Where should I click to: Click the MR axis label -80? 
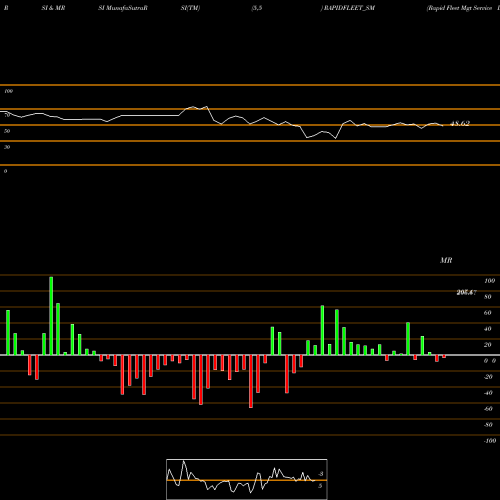(x=488, y=425)
